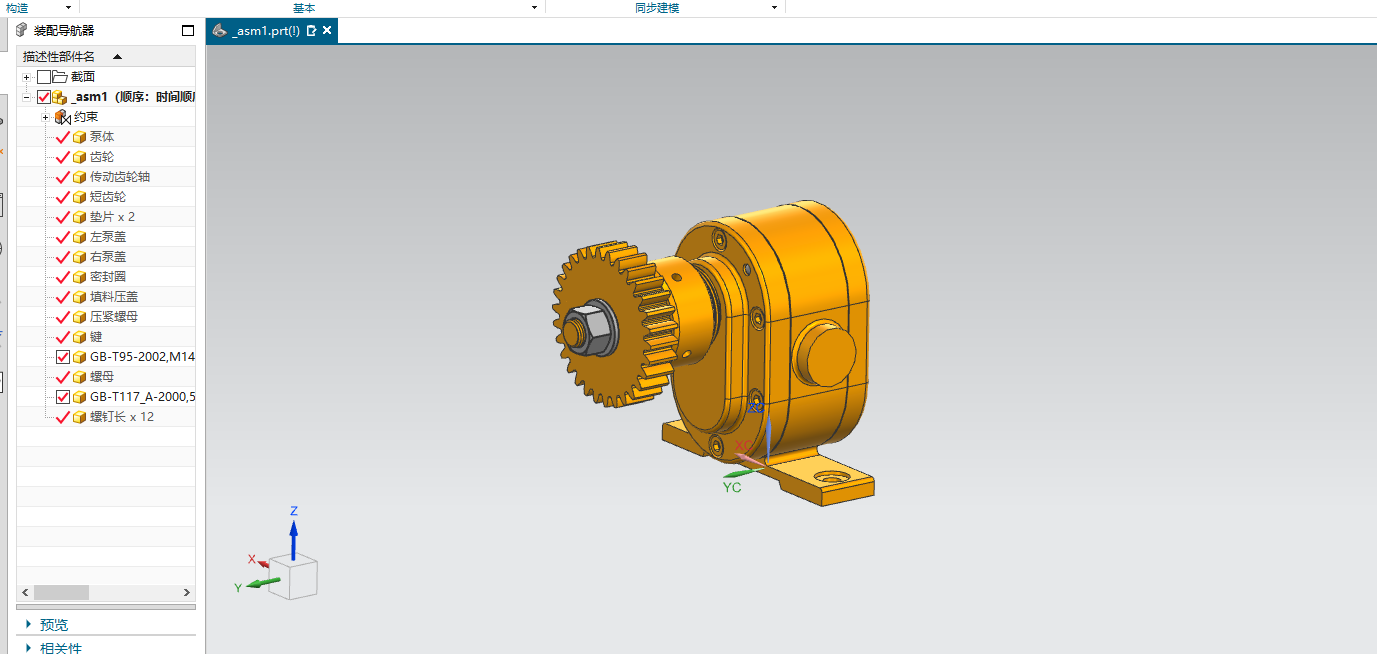Expand the 相关件 section
This screenshot has width=1377, height=654.
(x=29, y=648)
